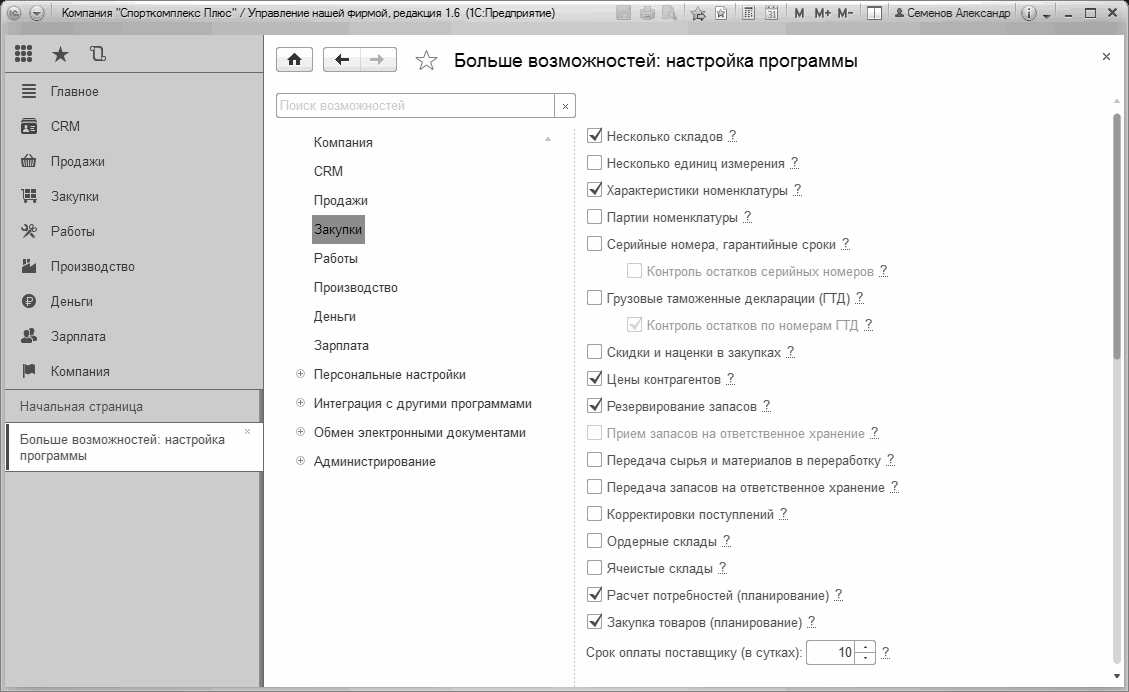
Task: Open the info (i) icon
Action: click(1029, 13)
